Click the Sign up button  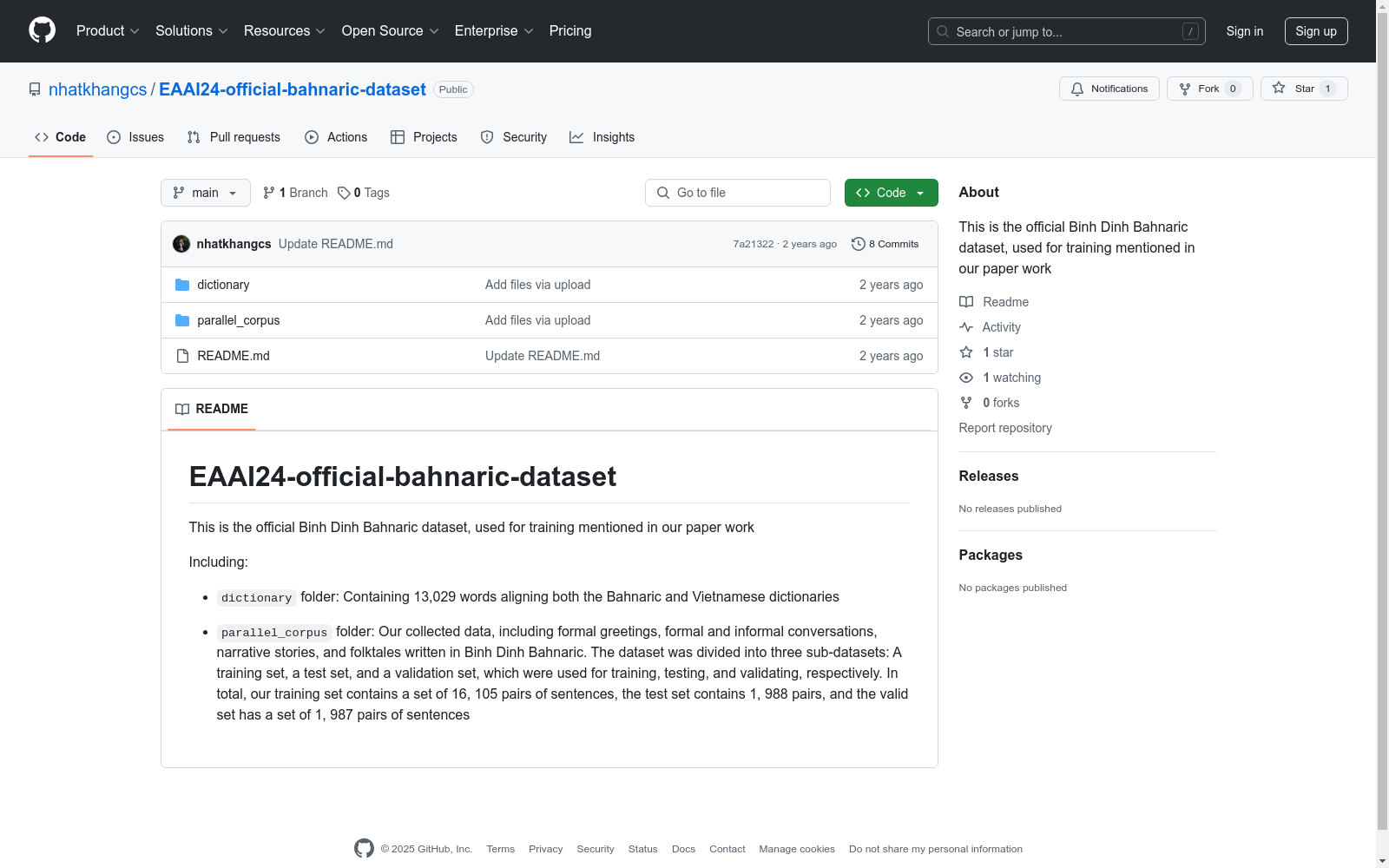(1316, 31)
